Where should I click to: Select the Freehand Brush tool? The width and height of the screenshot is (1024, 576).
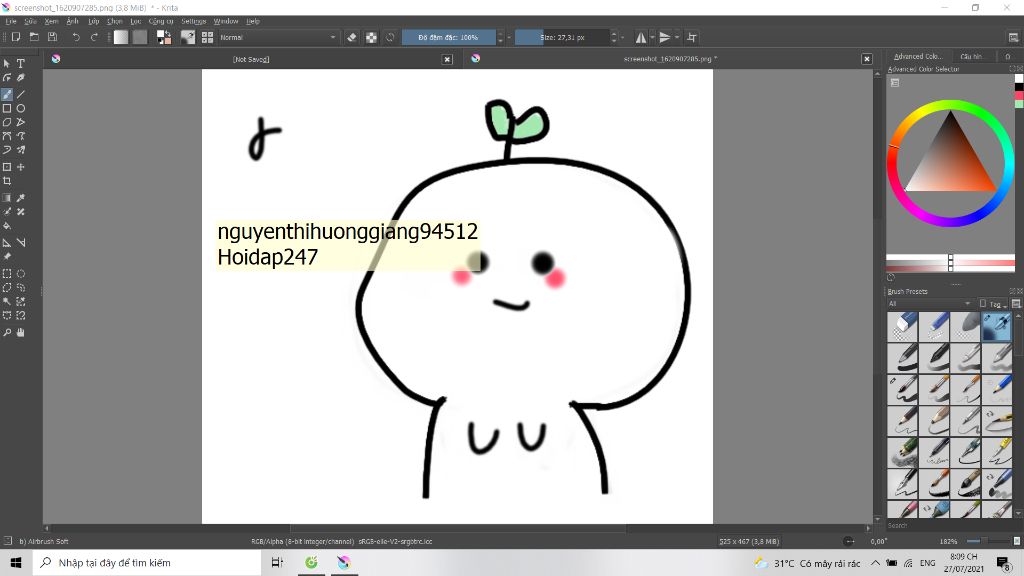[7, 95]
